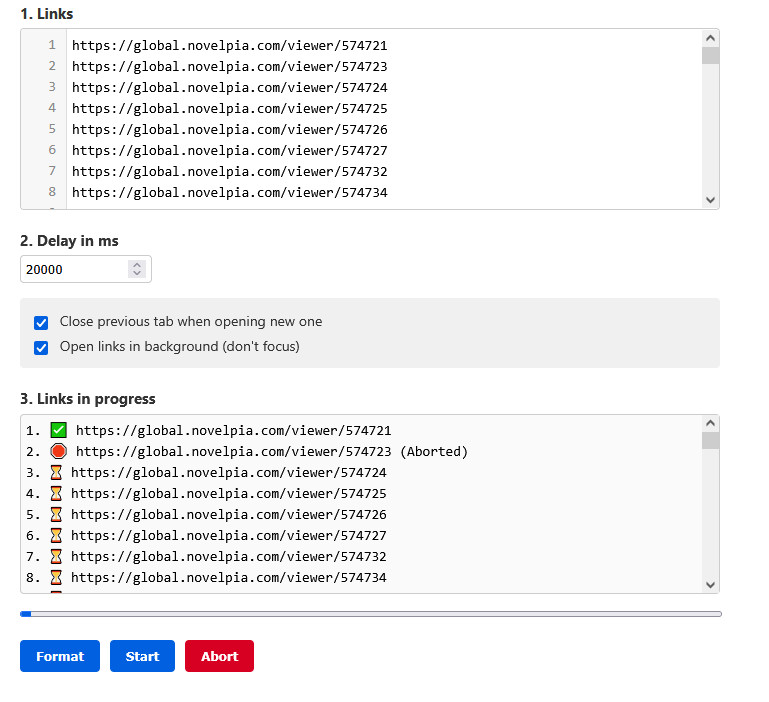Click line 7 URL 574732 in the Links editor

pos(230,172)
